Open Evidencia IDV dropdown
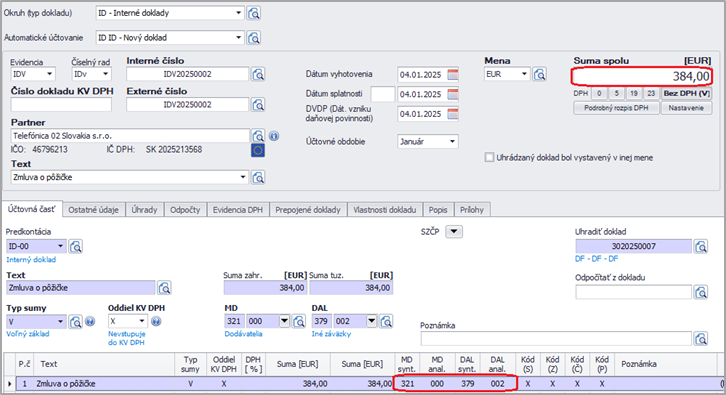This screenshot has width=726, height=395. pos(50,74)
